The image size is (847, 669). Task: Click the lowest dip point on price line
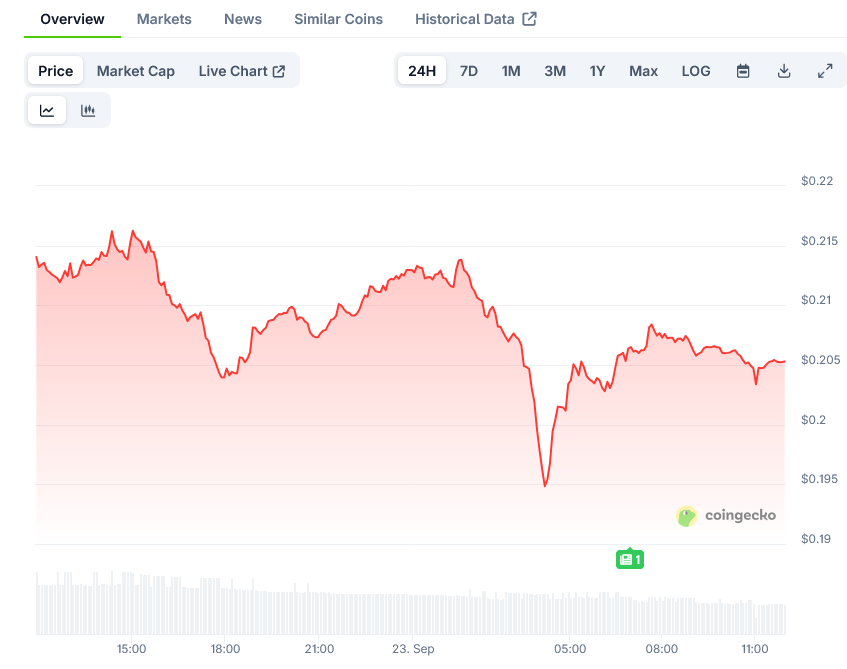[x=545, y=485]
